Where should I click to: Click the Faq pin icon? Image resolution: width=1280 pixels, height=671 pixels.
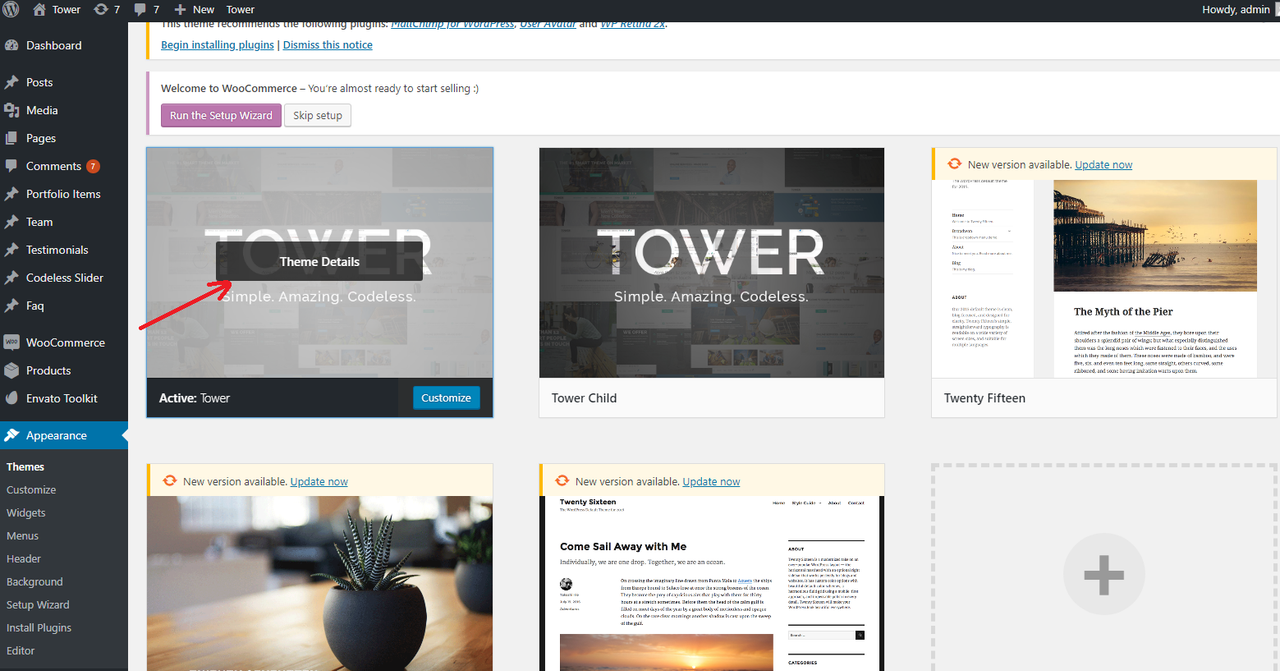coord(12,306)
